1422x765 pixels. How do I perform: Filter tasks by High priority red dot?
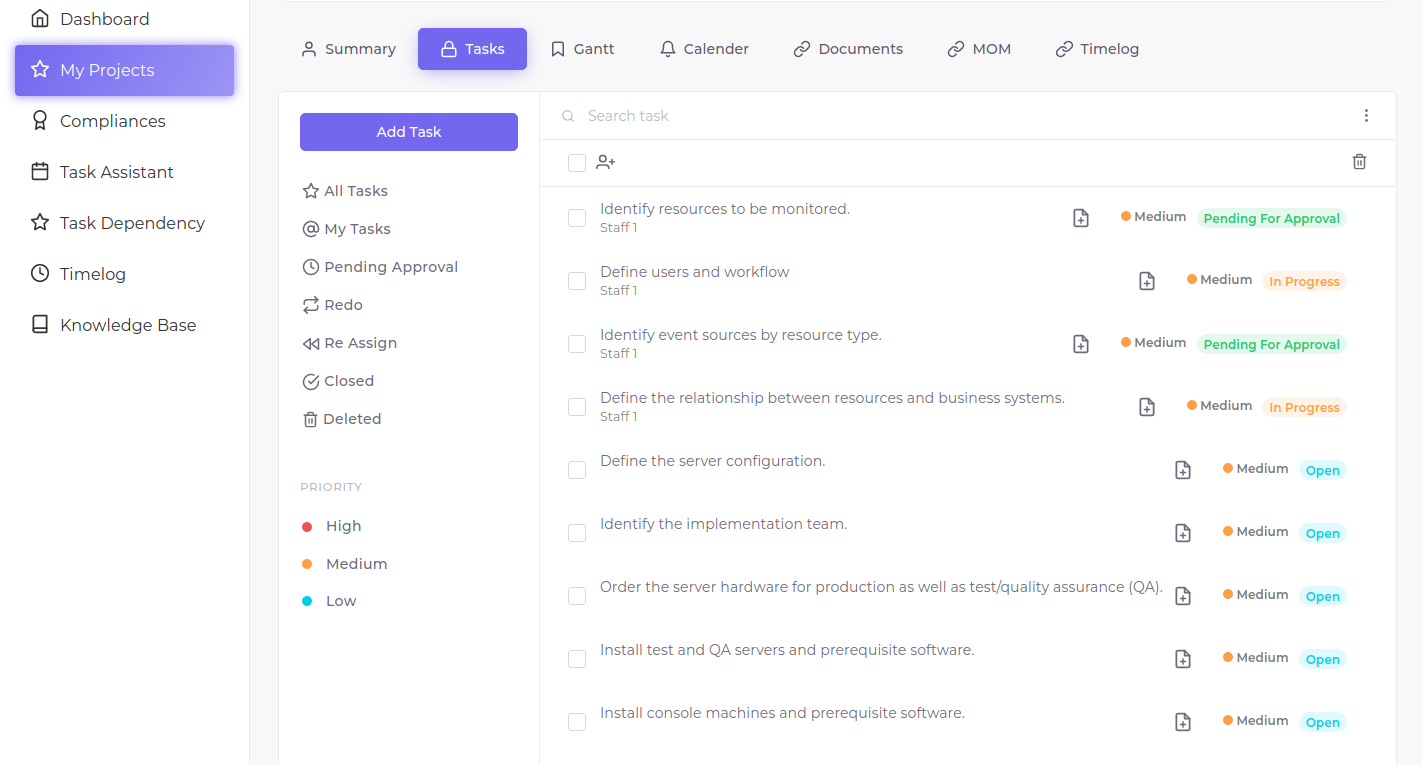[307, 526]
